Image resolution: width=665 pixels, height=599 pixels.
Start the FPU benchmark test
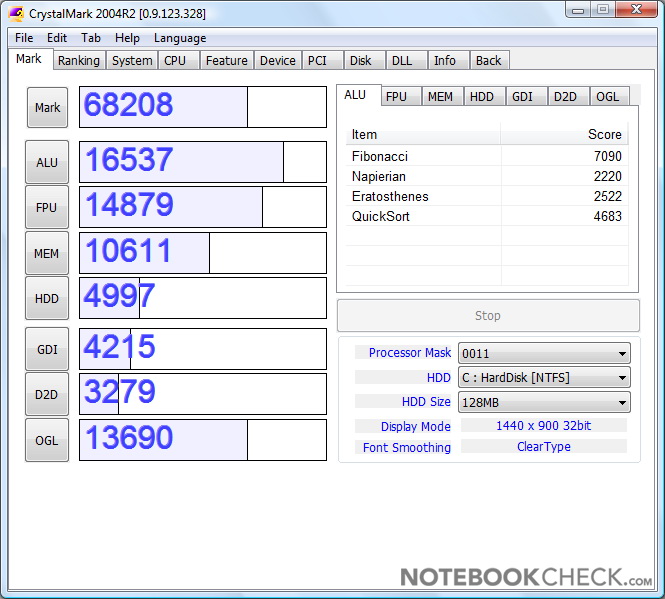[x=47, y=207]
